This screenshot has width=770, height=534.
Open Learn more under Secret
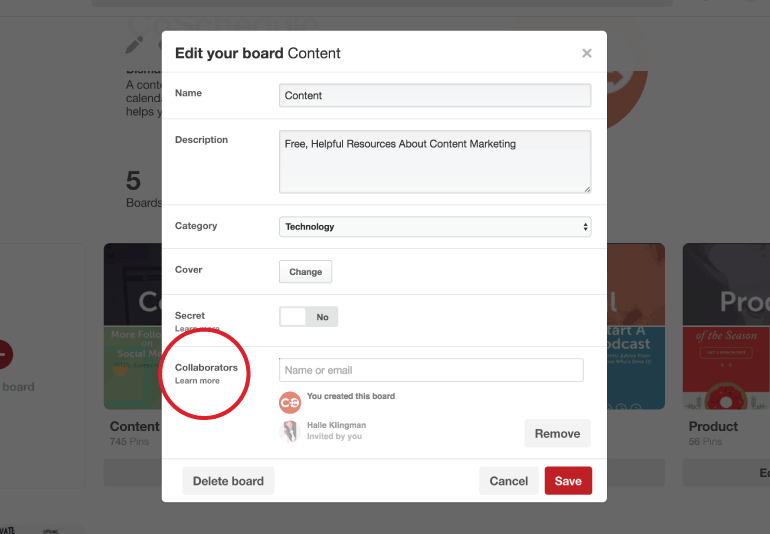pos(197,328)
